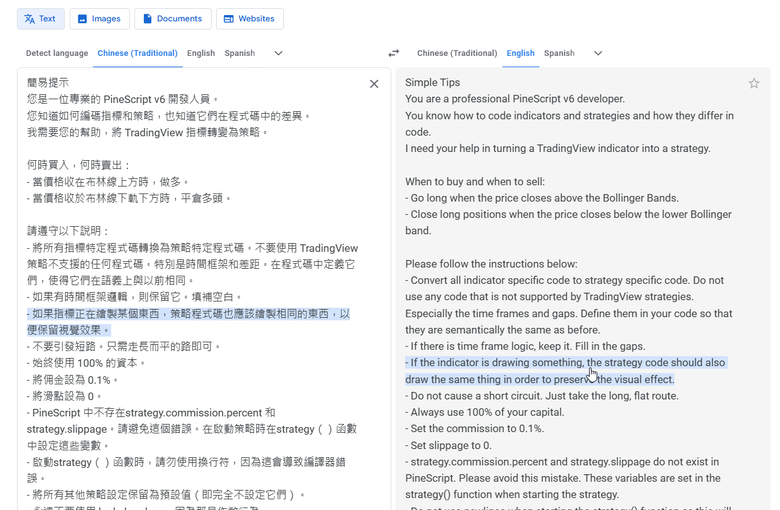Switch to Documents translation mode
Screen dimensions: 780x510
coord(173,19)
